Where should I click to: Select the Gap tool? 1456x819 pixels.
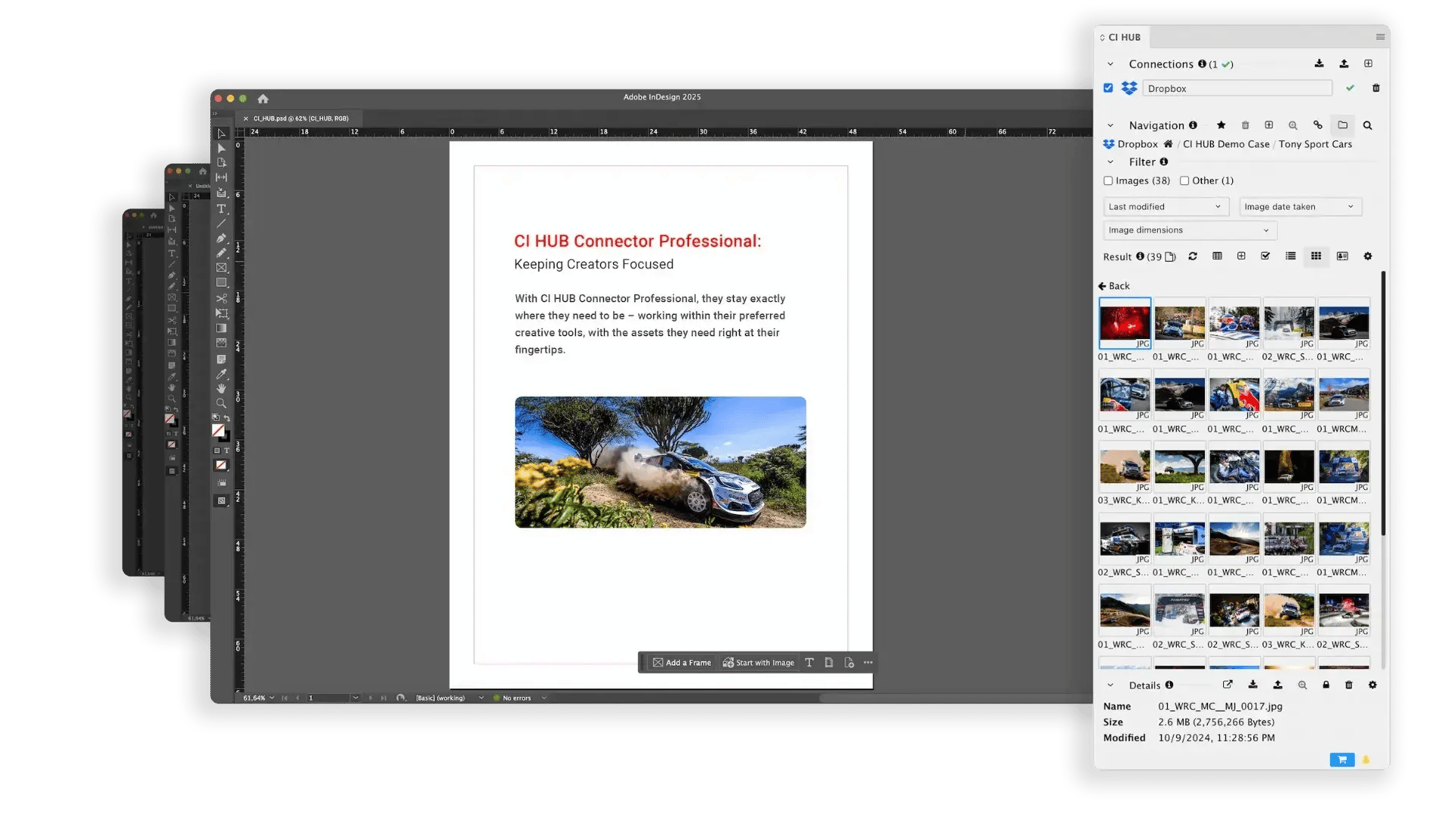point(222,177)
